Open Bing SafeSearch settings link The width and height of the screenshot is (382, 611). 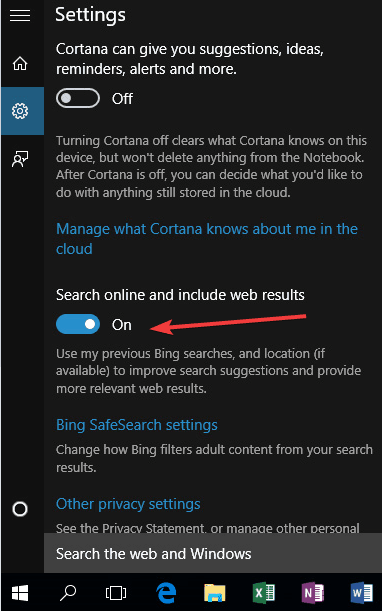tap(137, 424)
